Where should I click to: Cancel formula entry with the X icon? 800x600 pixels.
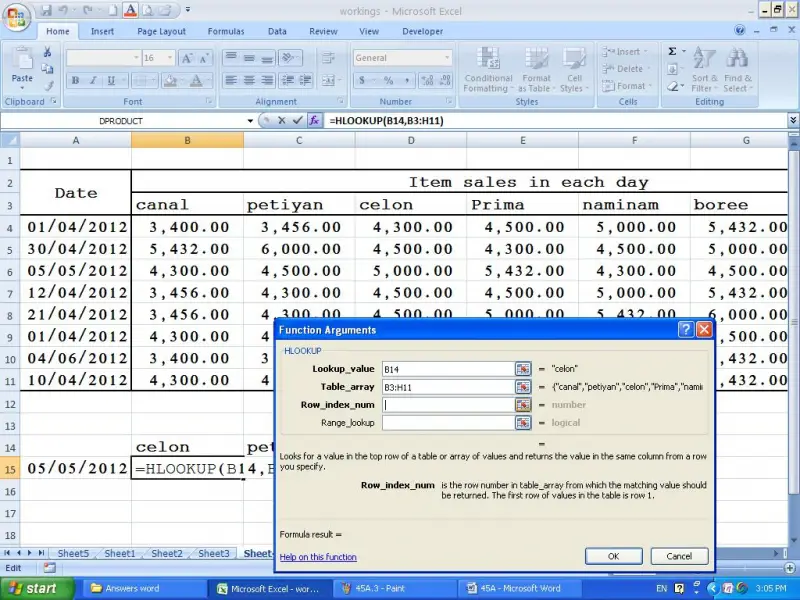pyautogui.click(x=282, y=121)
